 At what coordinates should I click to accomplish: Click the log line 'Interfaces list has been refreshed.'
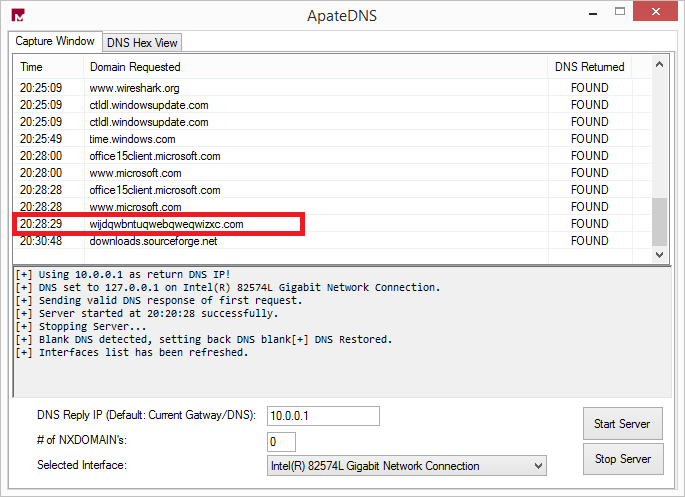(x=132, y=352)
